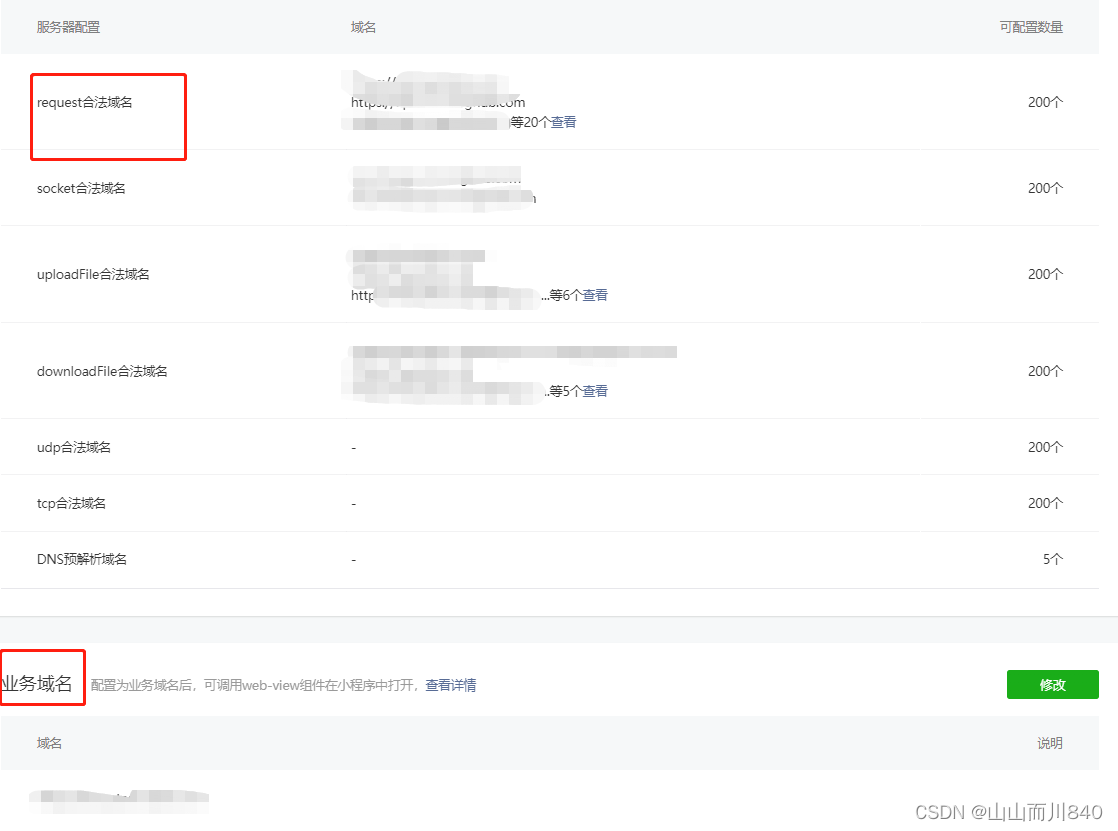Click the green 修改 button
The image size is (1118, 831).
tap(1052, 685)
